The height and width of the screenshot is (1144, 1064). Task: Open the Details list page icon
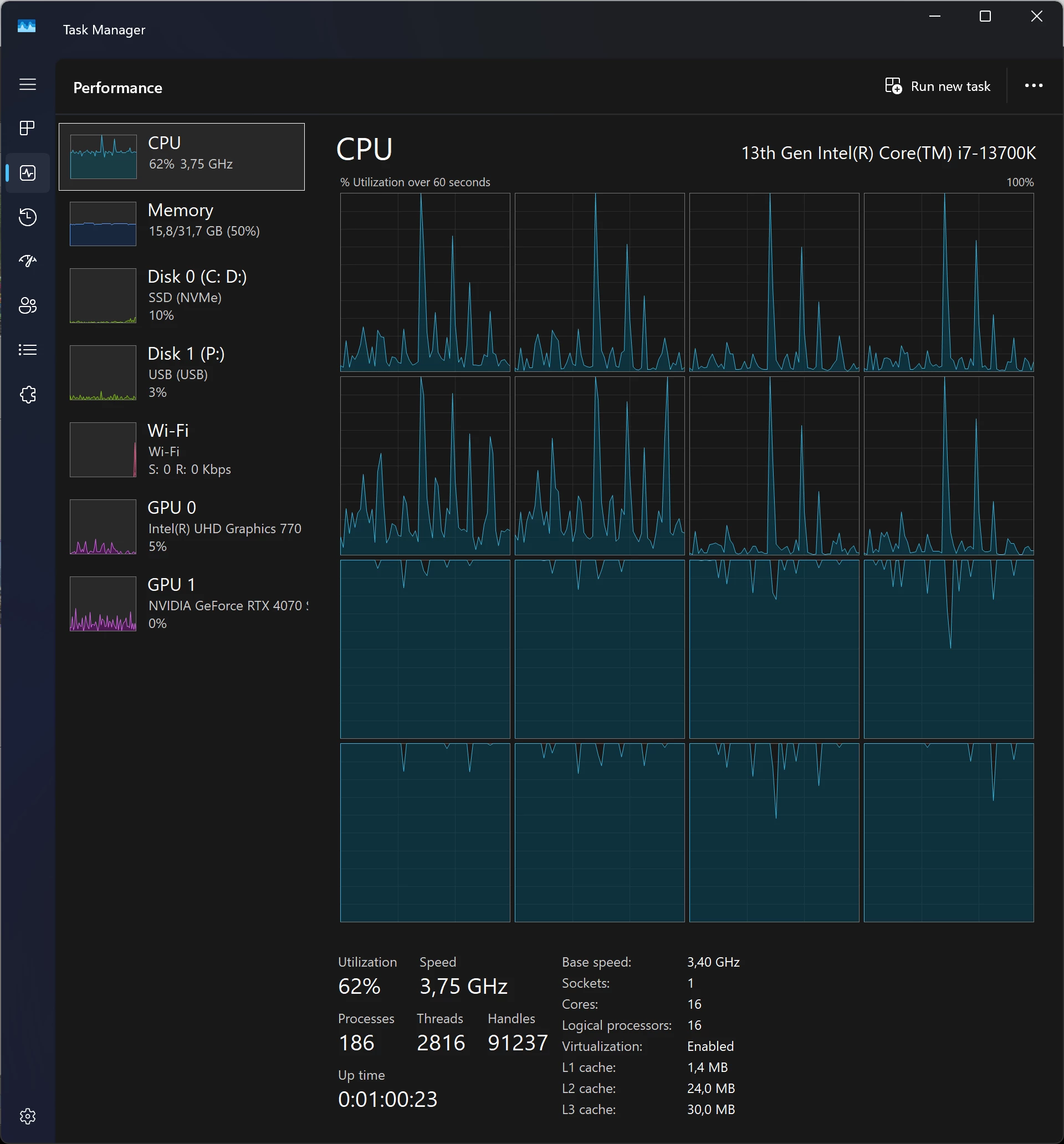click(x=28, y=350)
